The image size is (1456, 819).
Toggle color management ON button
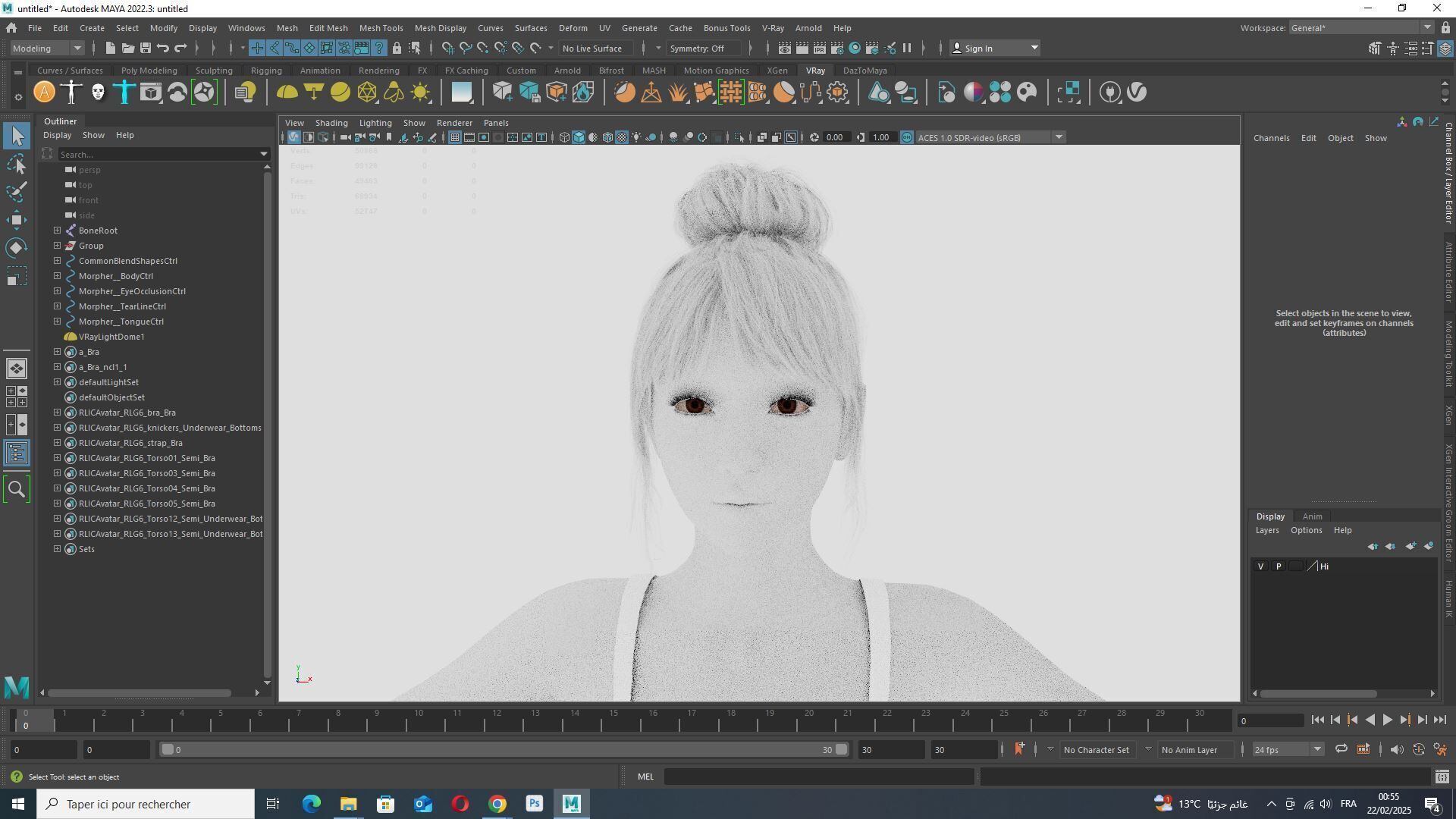(907, 137)
